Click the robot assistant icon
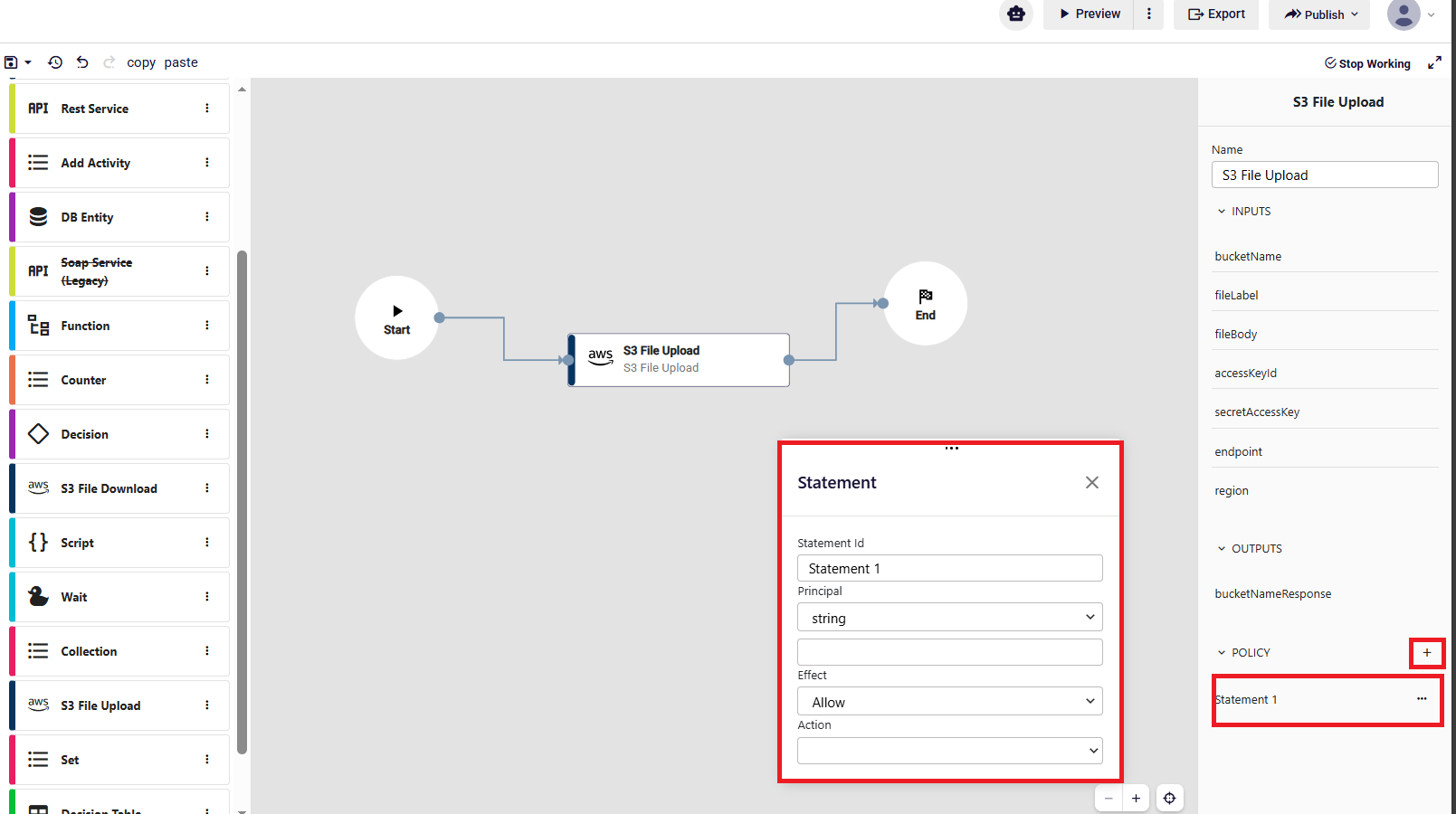Screen dimensions: 1456x814 1015,14
